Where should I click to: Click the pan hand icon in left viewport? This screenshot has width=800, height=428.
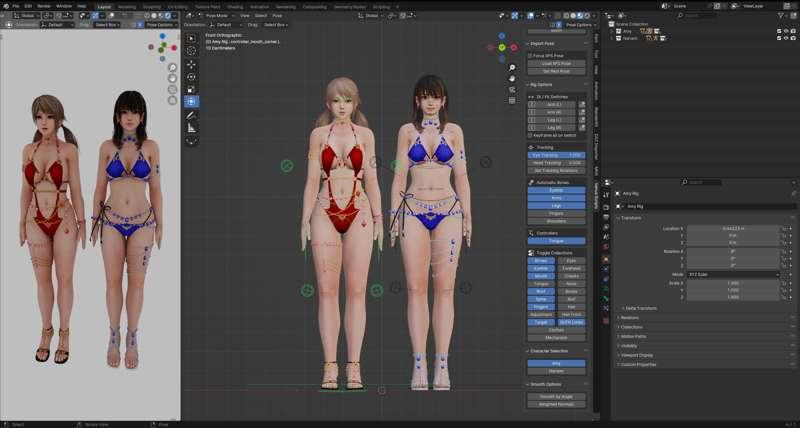(172, 78)
